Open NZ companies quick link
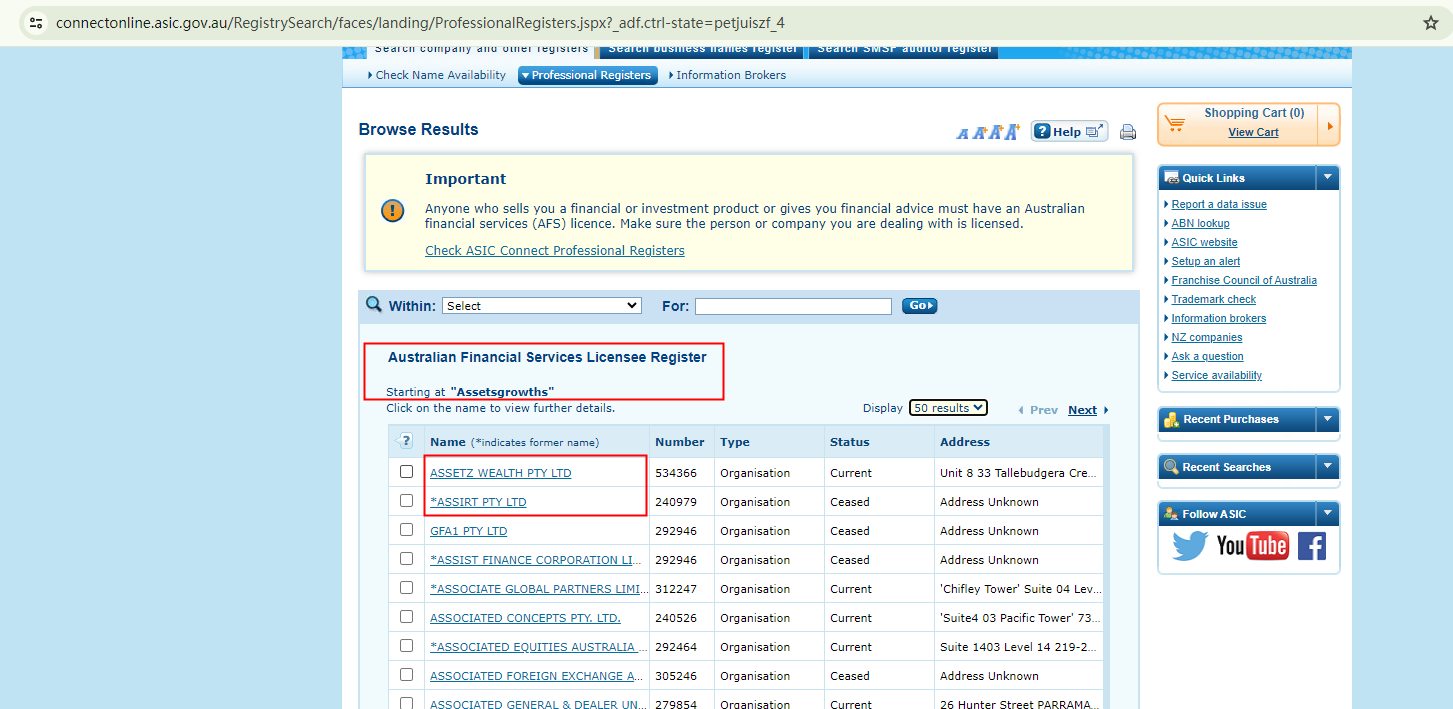The image size is (1453, 709). 1207,337
